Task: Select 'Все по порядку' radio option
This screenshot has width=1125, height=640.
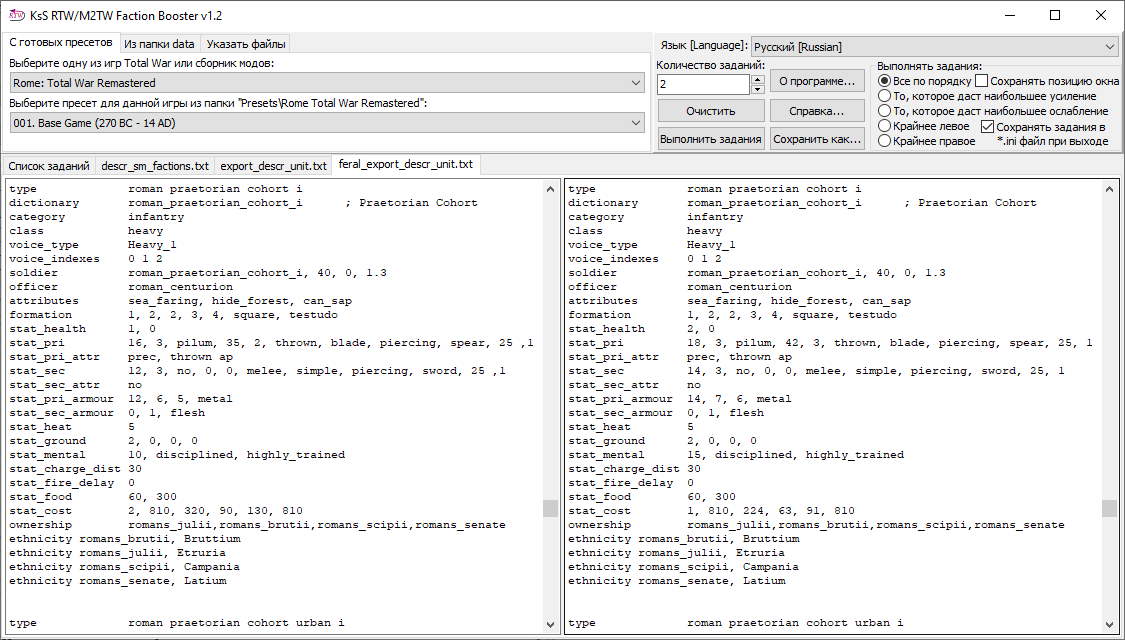Action: 884,81
